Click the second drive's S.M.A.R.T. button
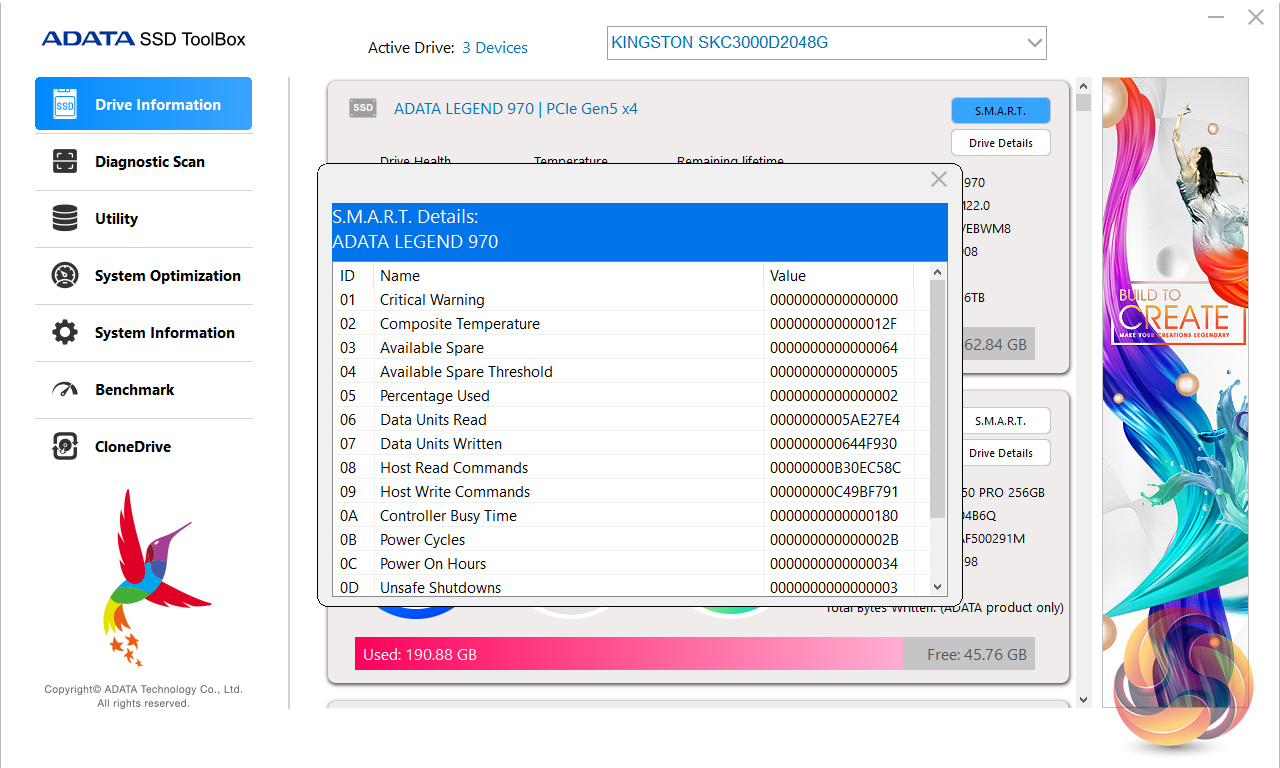Viewport: 1280px width, 768px height. point(1000,421)
